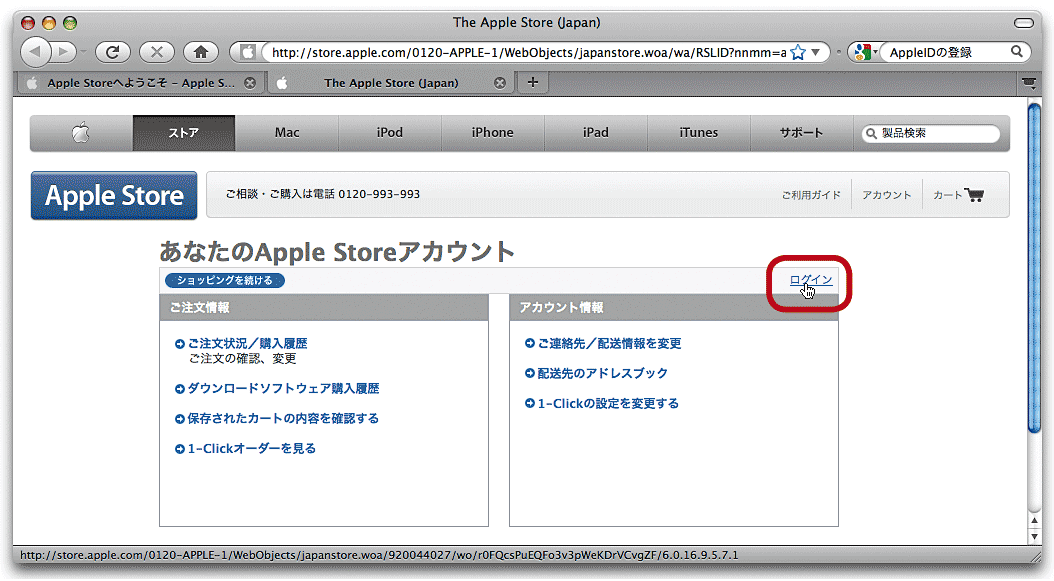1054x581 pixels.
Task: Click the アカウント情報 panel header
Action: (x=674, y=307)
